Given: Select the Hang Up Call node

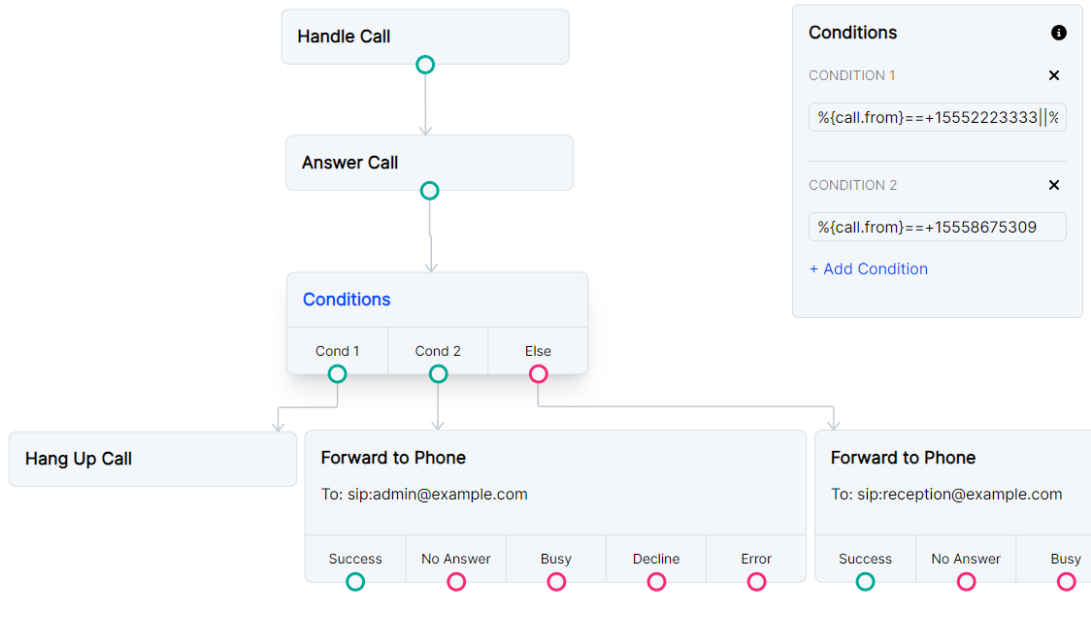Looking at the screenshot, I should (x=152, y=458).
